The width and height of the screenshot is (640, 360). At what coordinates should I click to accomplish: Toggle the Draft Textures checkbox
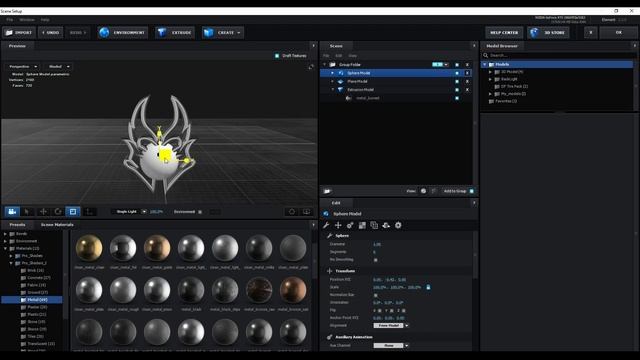[277, 56]
